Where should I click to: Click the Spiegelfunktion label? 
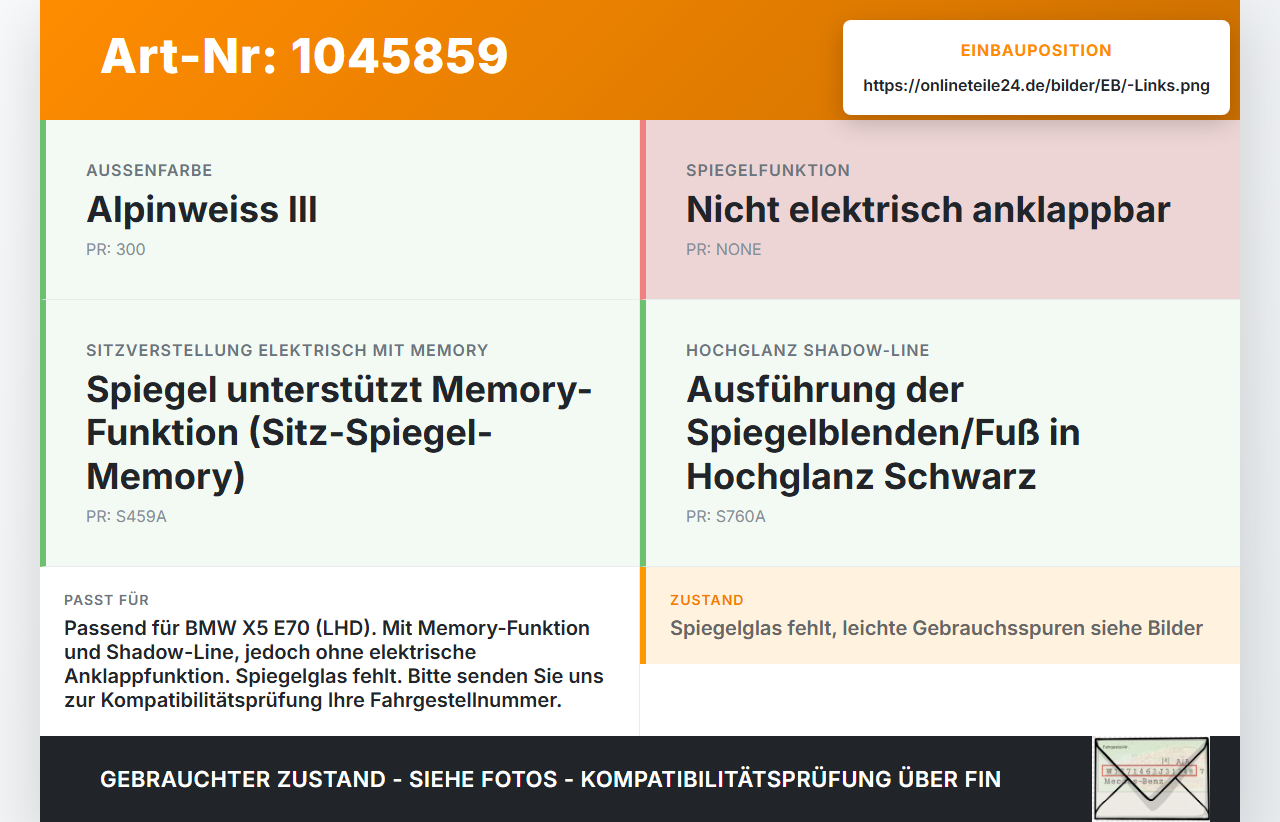pyautogui.click(x=768, y=170)
